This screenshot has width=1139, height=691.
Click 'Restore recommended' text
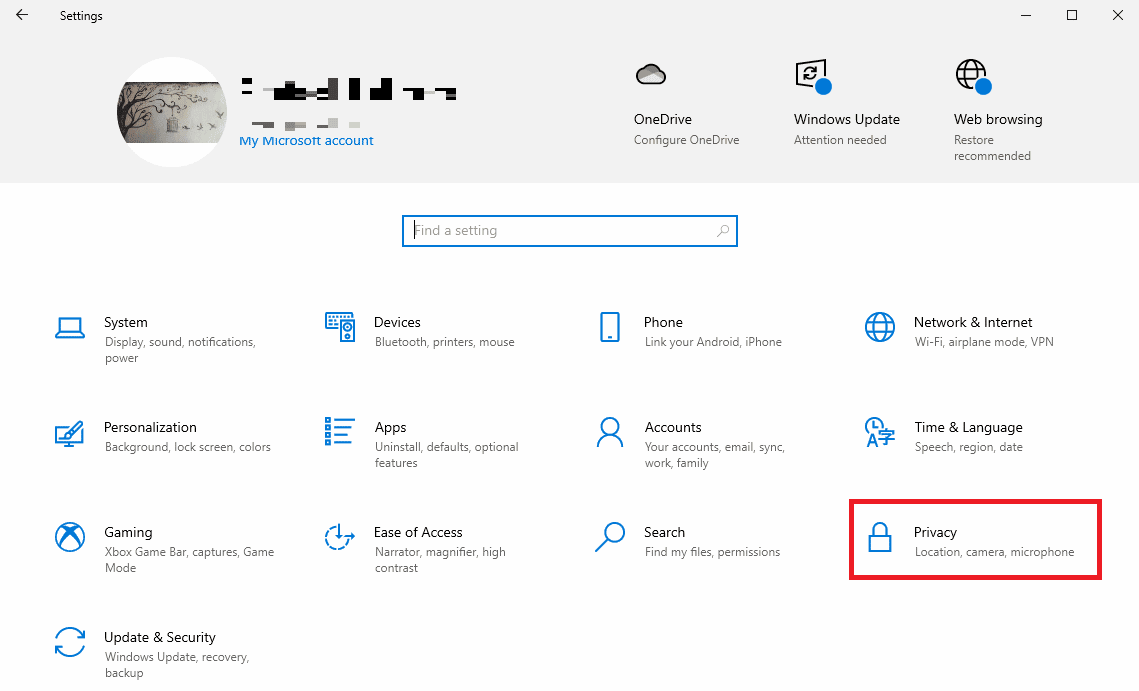992,148
